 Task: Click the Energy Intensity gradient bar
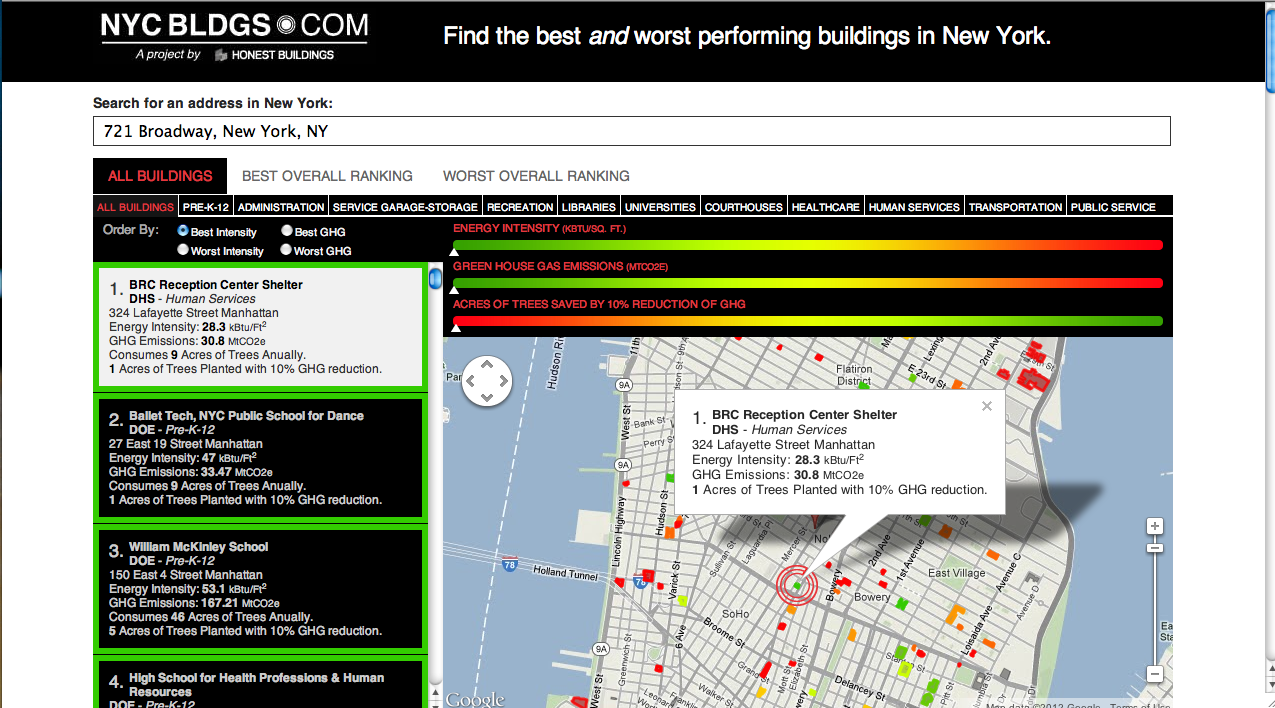pos(807,245)
